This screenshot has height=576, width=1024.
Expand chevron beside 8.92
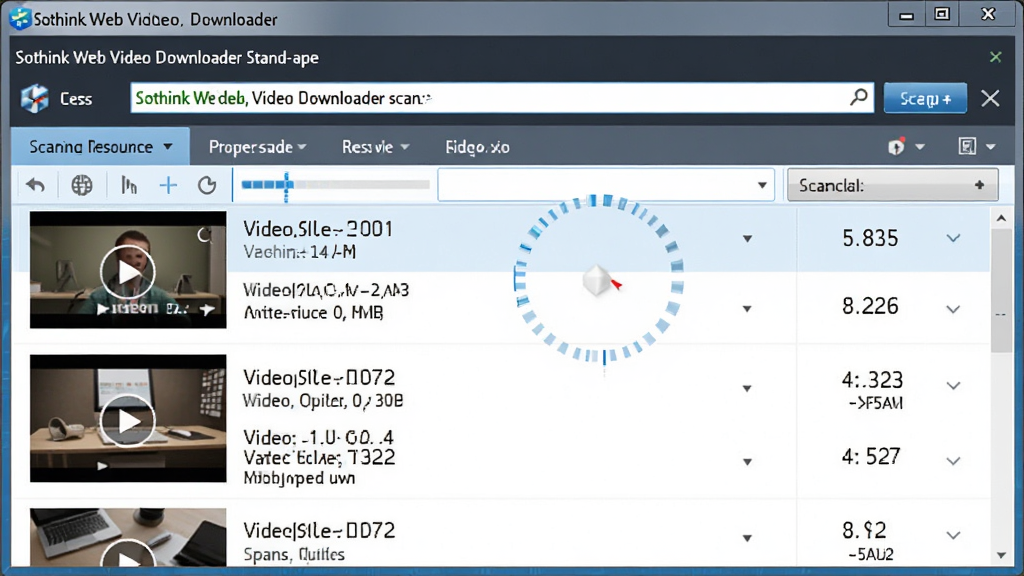pos(953,536)
